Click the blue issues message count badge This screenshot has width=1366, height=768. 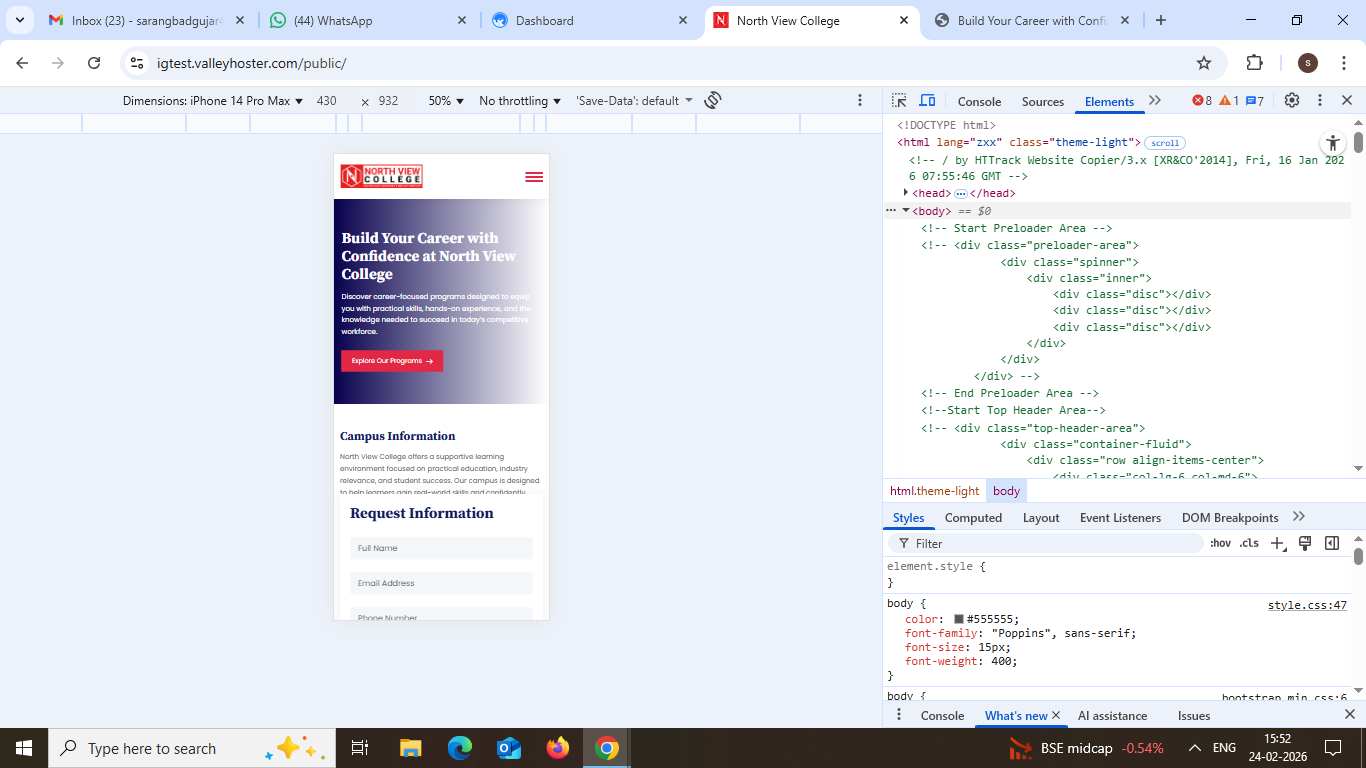[x=1255, y=101]
